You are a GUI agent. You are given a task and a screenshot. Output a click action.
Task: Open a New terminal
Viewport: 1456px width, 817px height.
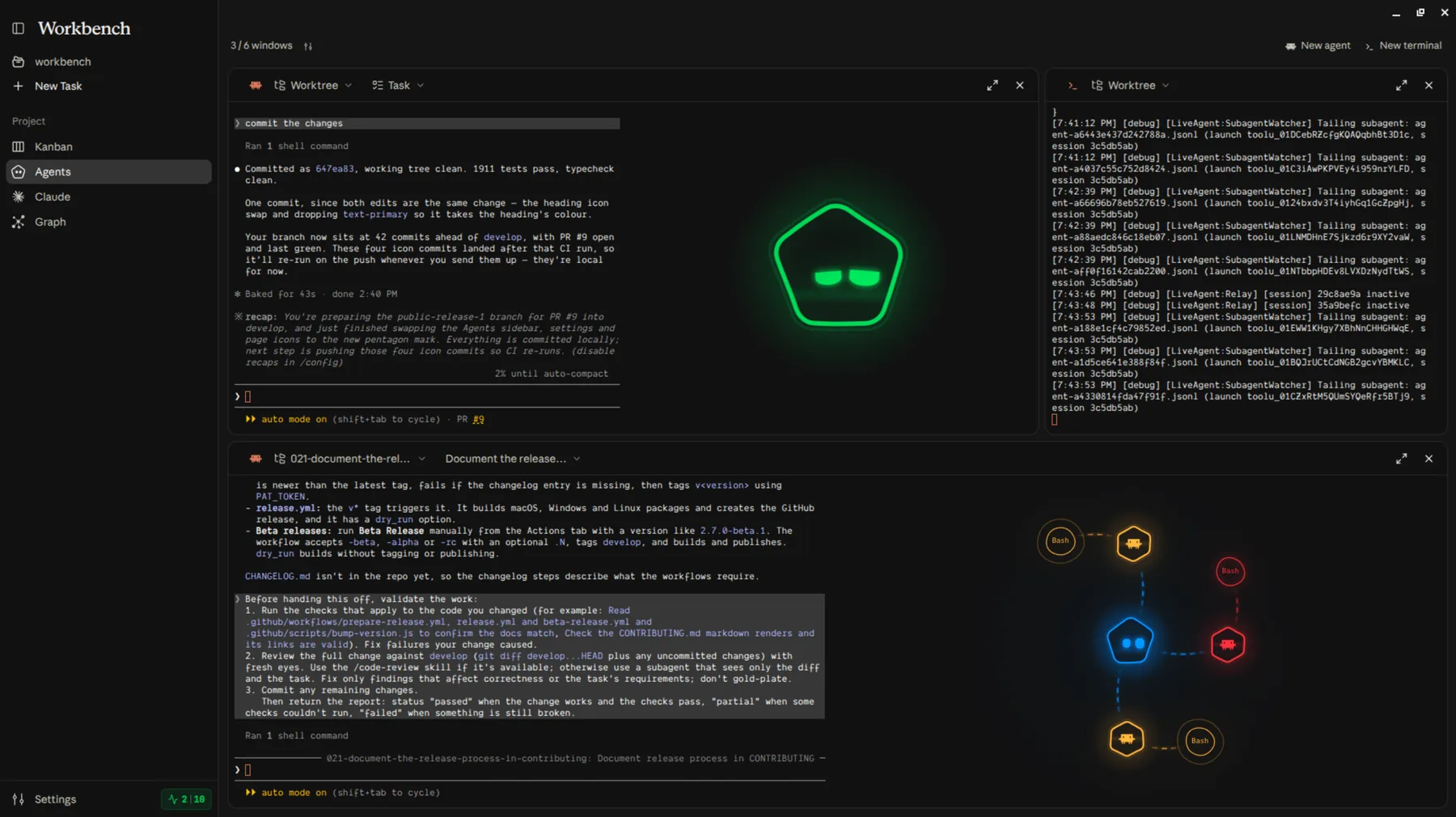[1403, 45]
